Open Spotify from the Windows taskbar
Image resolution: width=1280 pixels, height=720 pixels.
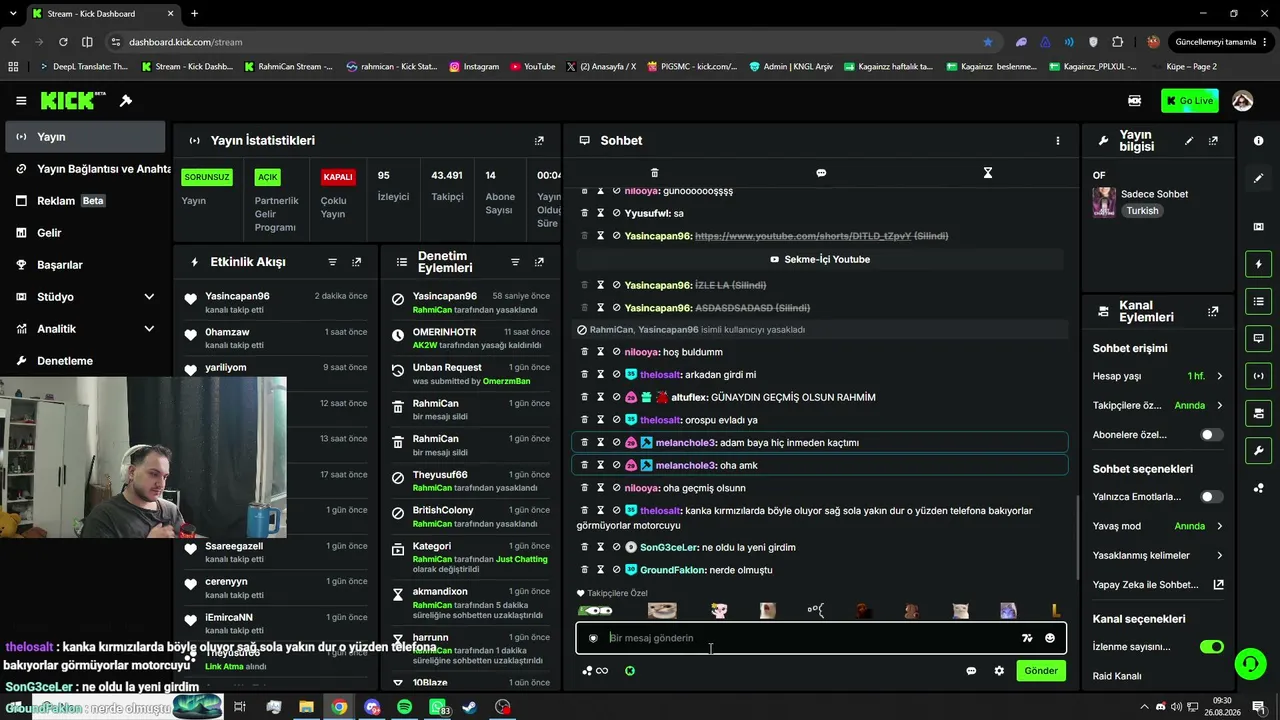pos(404,707)
